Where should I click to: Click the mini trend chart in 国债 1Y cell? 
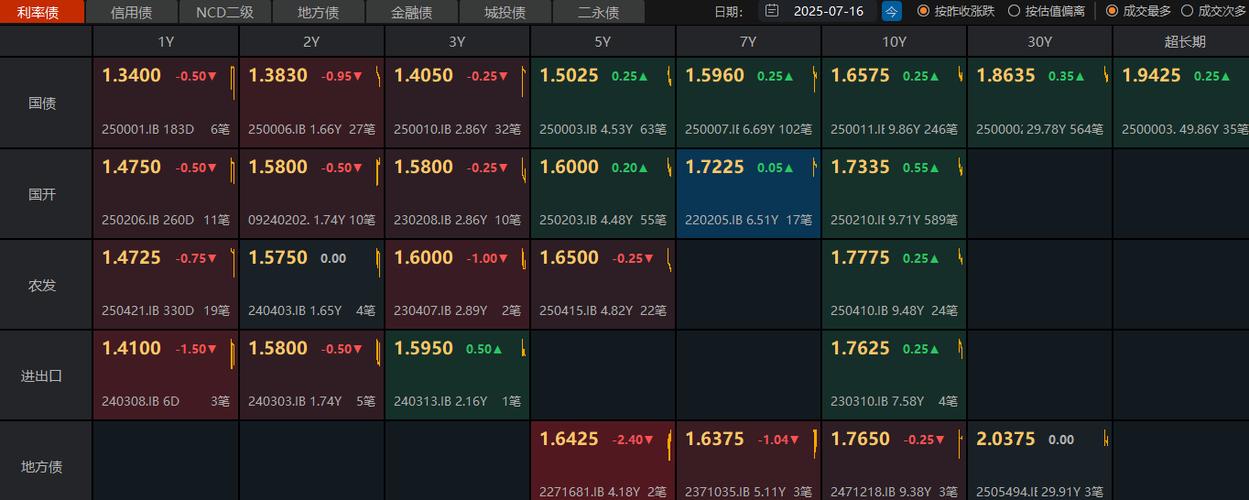pos(233,78)
